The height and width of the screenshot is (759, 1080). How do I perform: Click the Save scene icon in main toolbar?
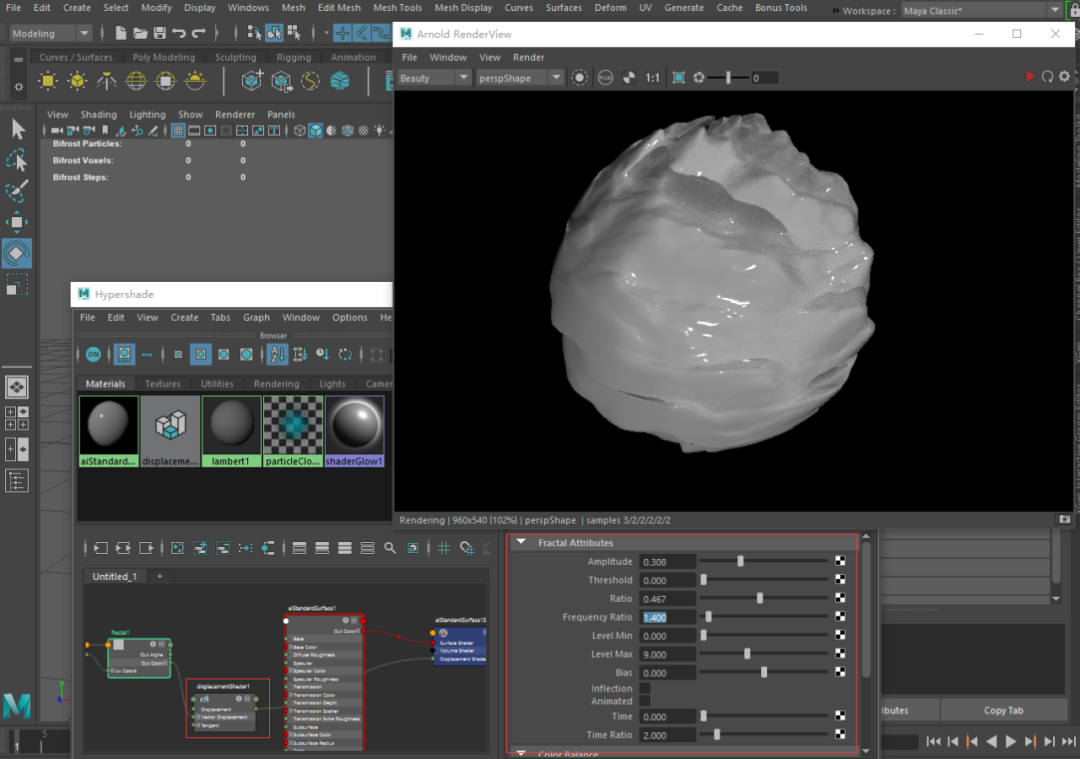pyautogui.click(x=160, y=33)
